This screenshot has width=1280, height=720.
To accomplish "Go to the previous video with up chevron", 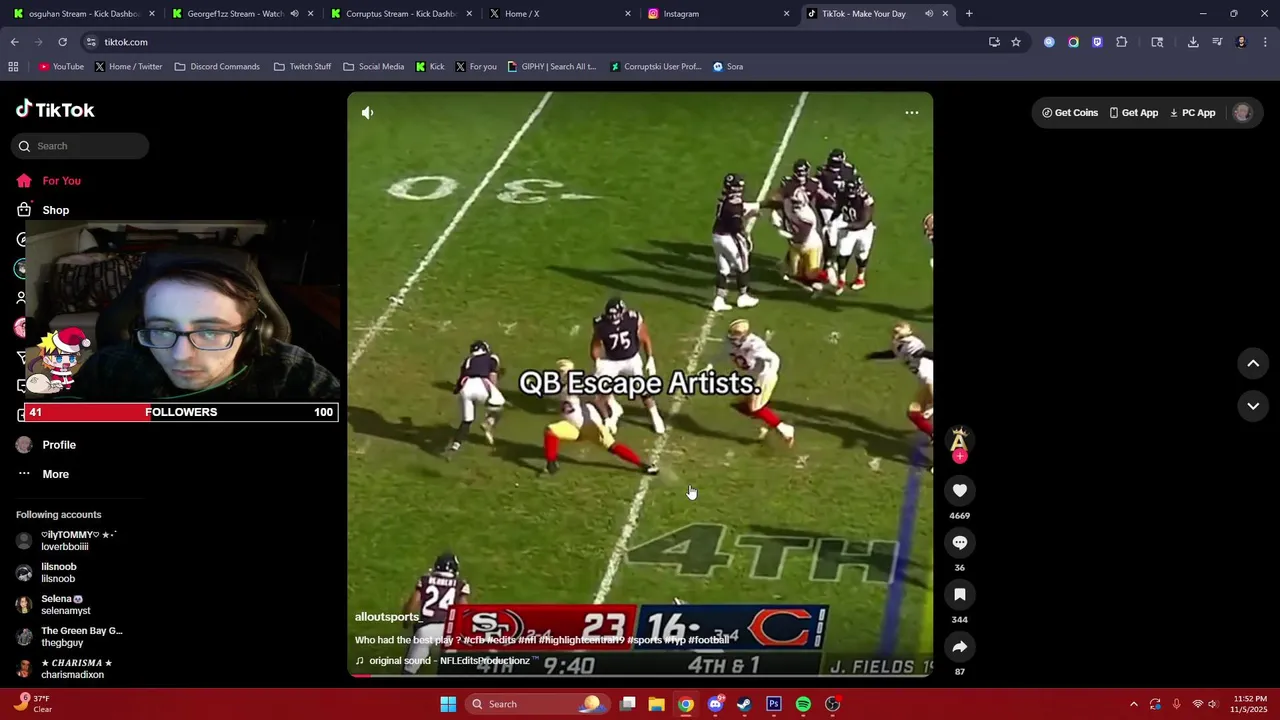I will tap(1253, 363).
